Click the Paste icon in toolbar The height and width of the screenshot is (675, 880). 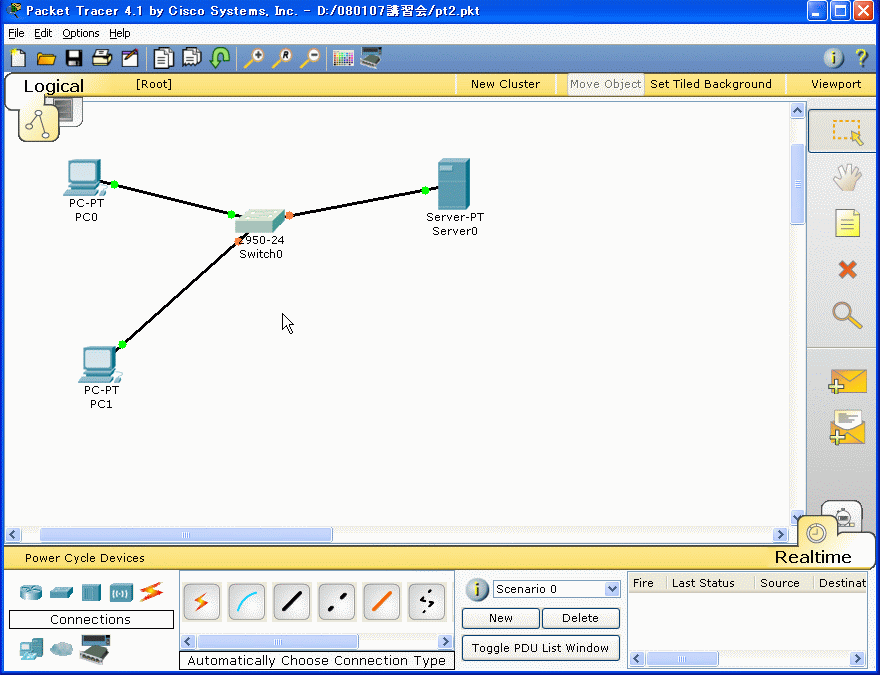tap(192, 58)
